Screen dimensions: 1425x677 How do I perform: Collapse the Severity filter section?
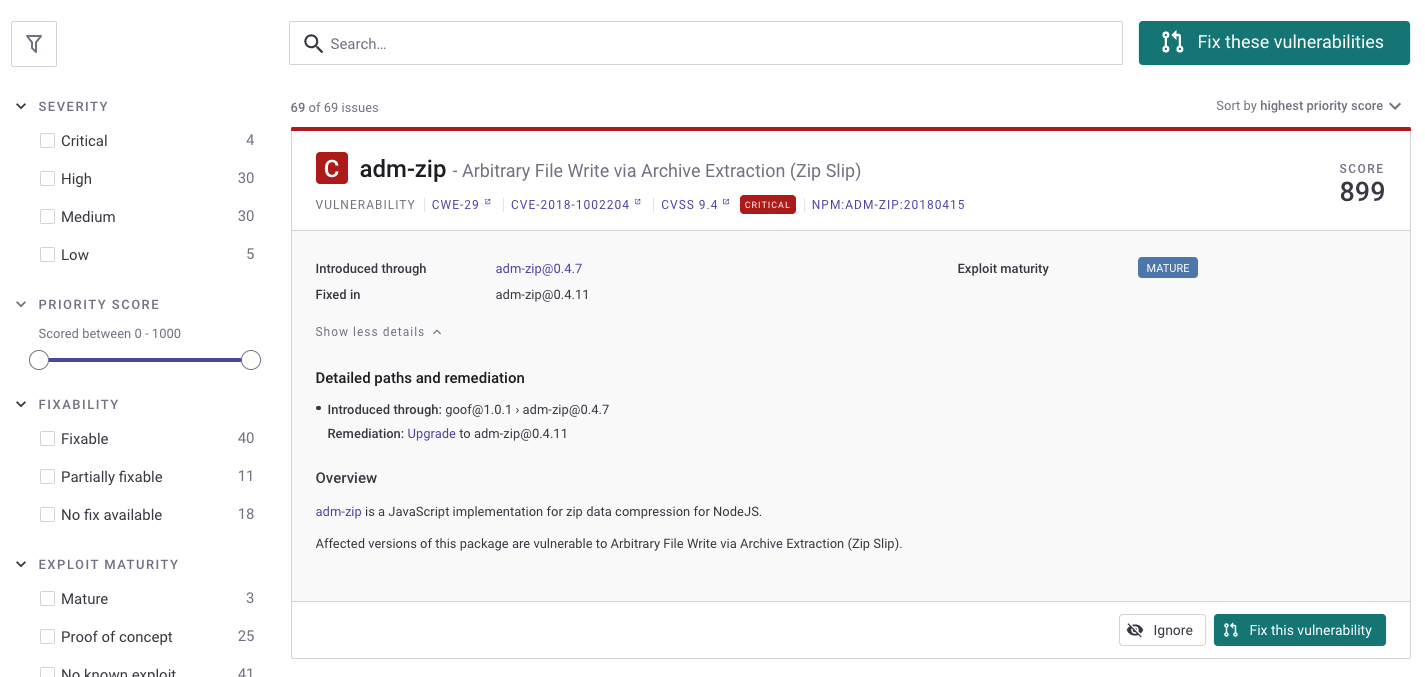tap(21, 106)
